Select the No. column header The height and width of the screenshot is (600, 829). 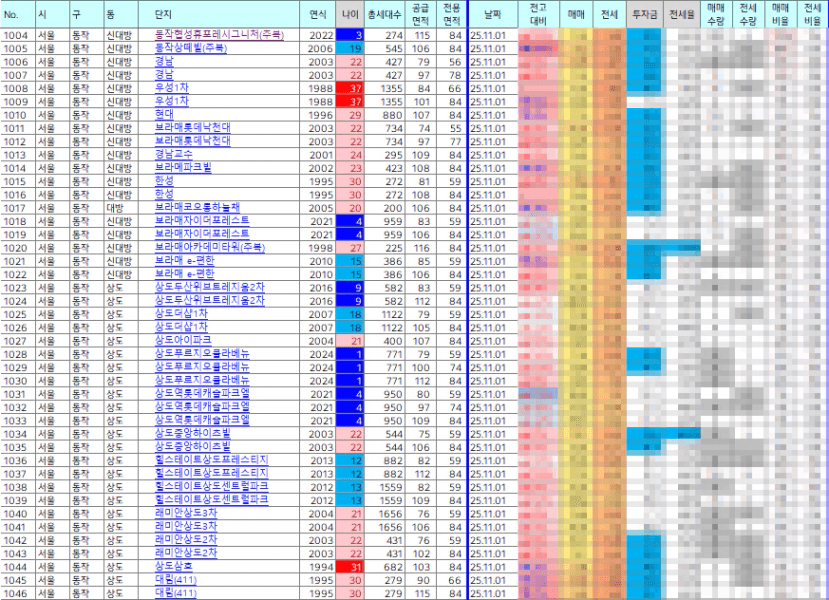[x=18, y=14]
